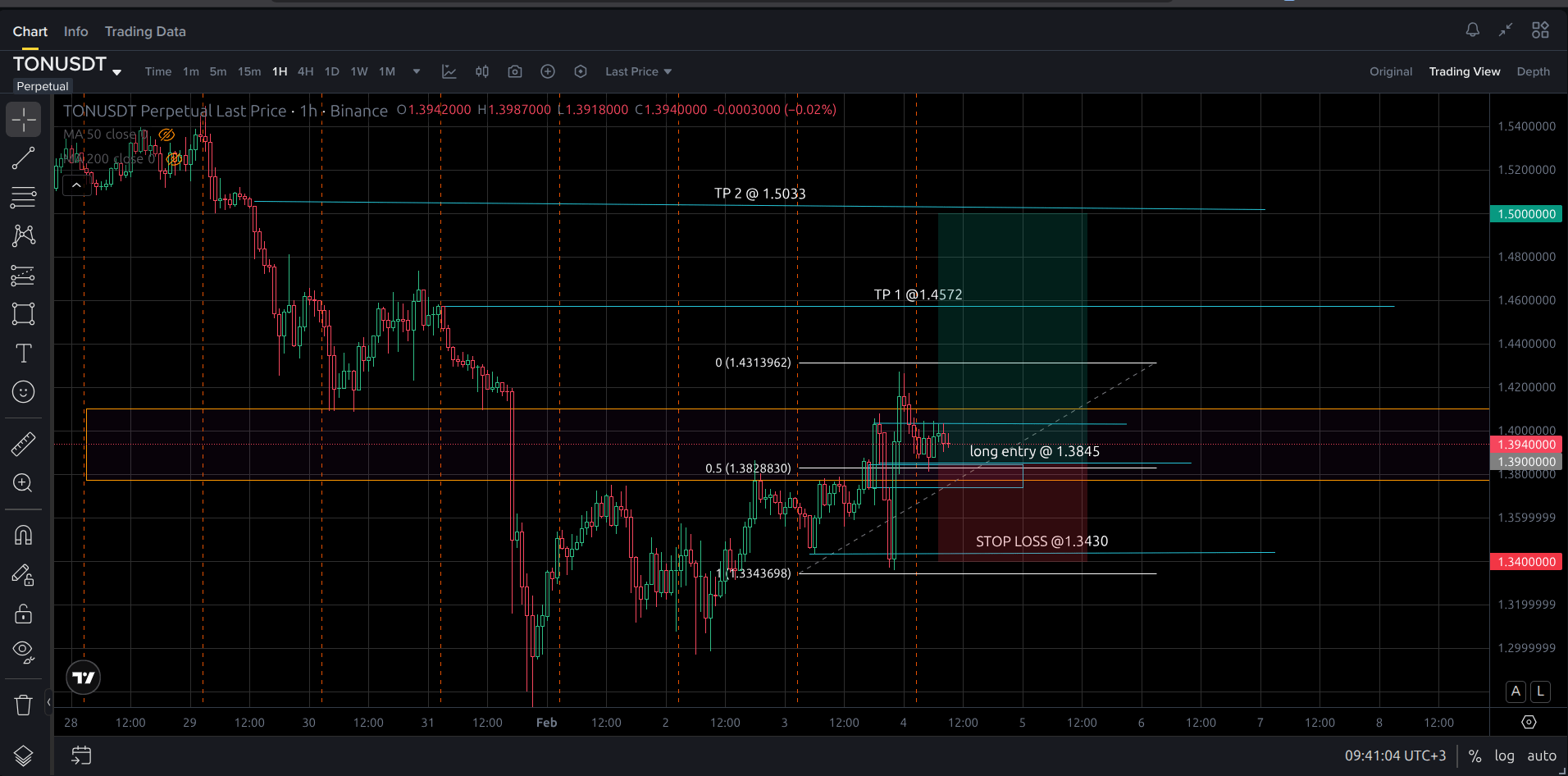This screenshot has height=776, width=1568.
Task: Hide all drawings with eye icon
Action: [24, 652]
